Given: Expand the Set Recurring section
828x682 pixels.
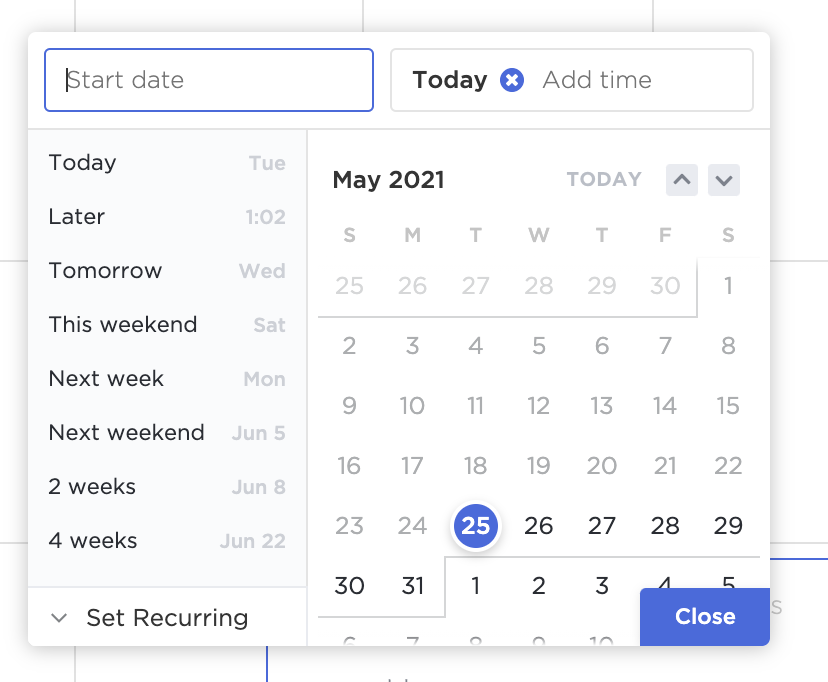Looking at the screenshot, I should pos(150,618).
